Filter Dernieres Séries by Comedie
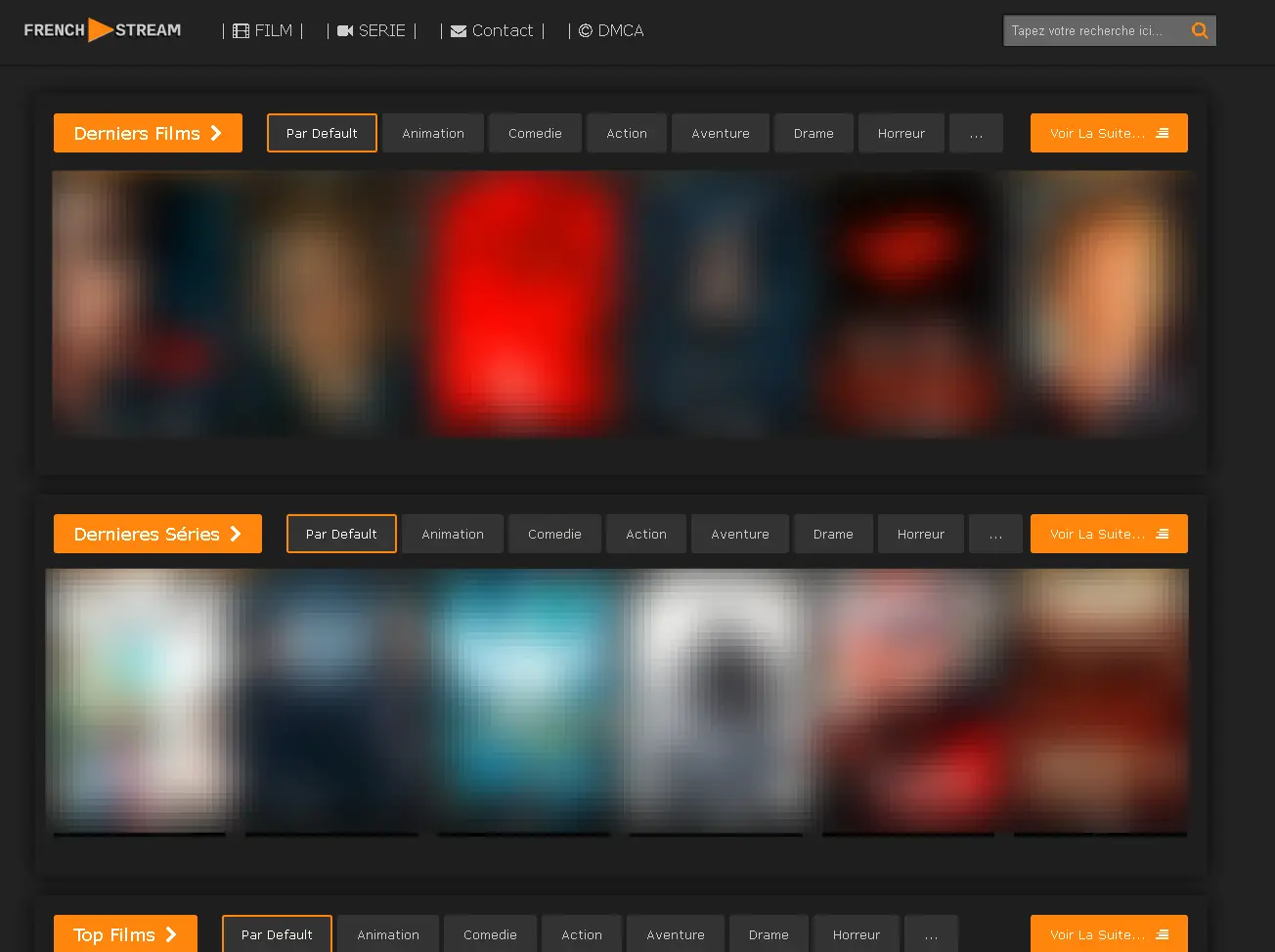 point(554,534)
